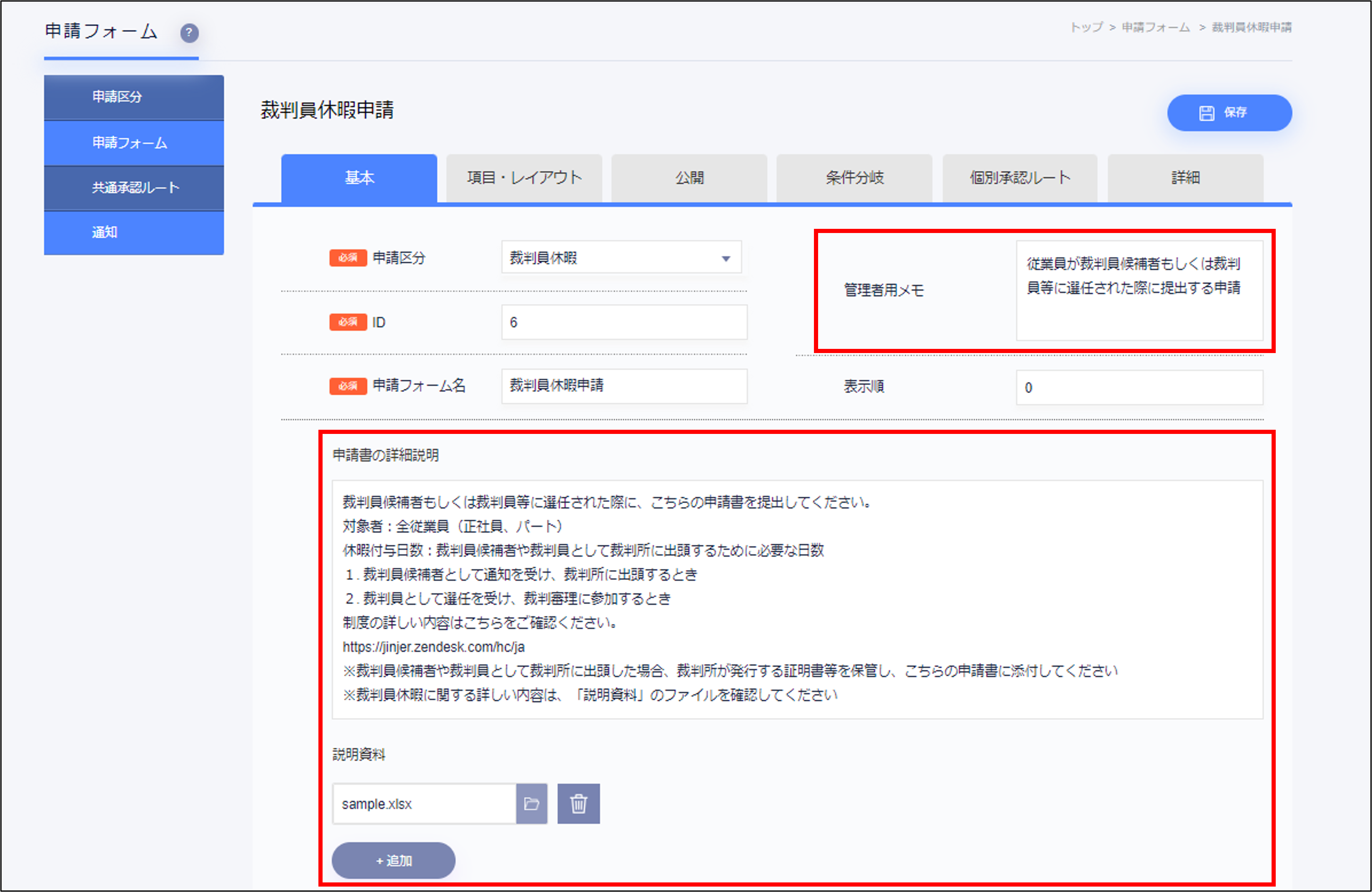Click the 裁判員休暇申請 page heading

click(327, 110)
